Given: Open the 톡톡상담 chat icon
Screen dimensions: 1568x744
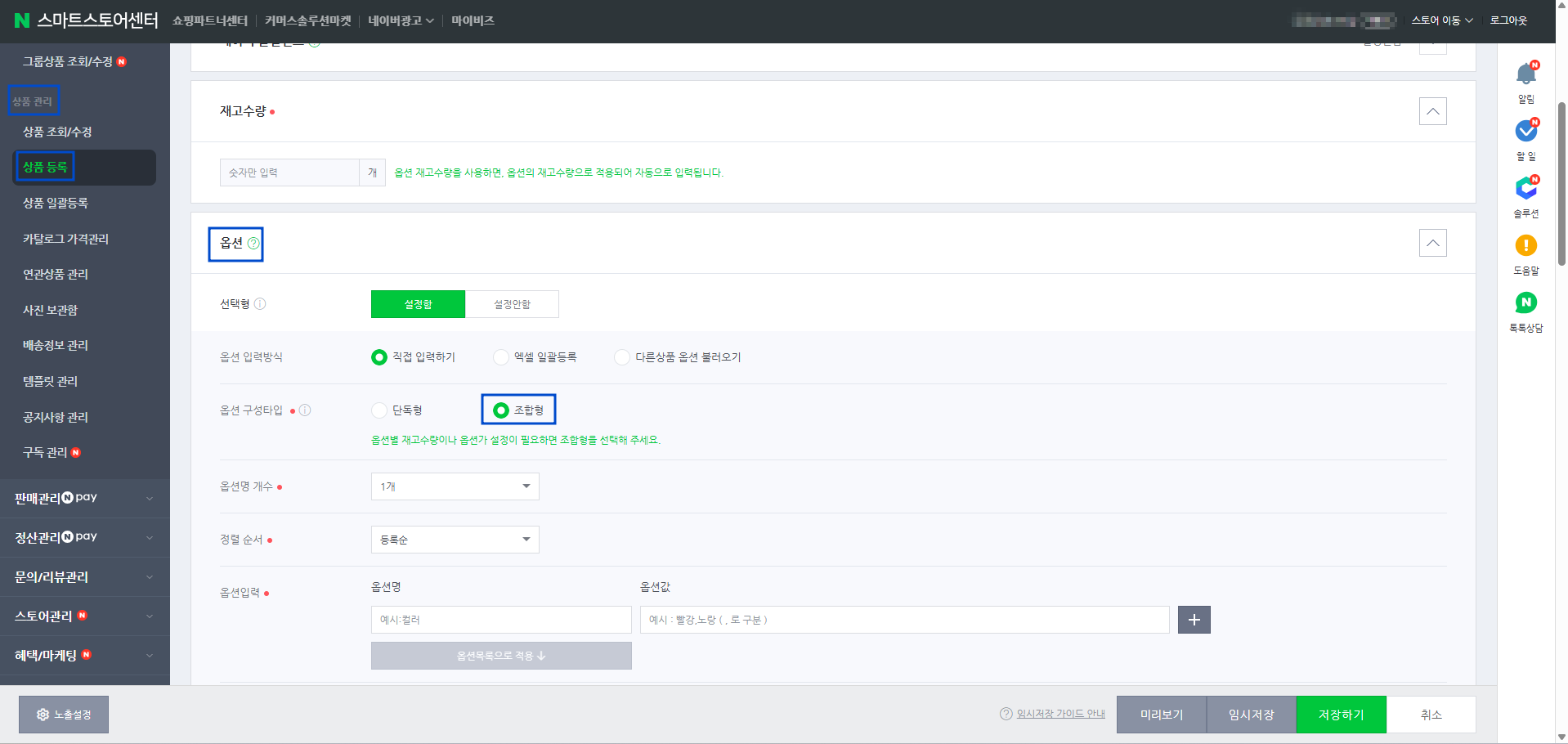Looking at the screenshot, I should point(1525,303).
